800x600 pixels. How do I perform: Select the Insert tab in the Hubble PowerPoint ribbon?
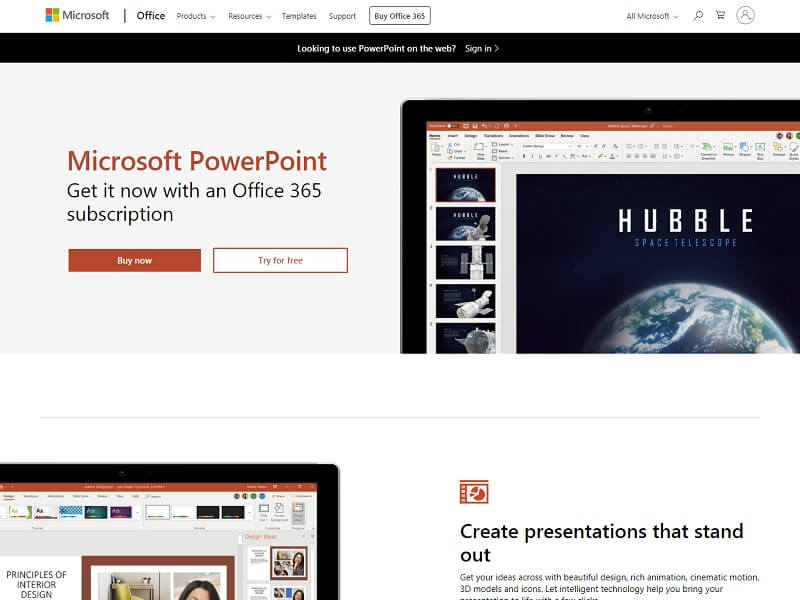[453, 136]
